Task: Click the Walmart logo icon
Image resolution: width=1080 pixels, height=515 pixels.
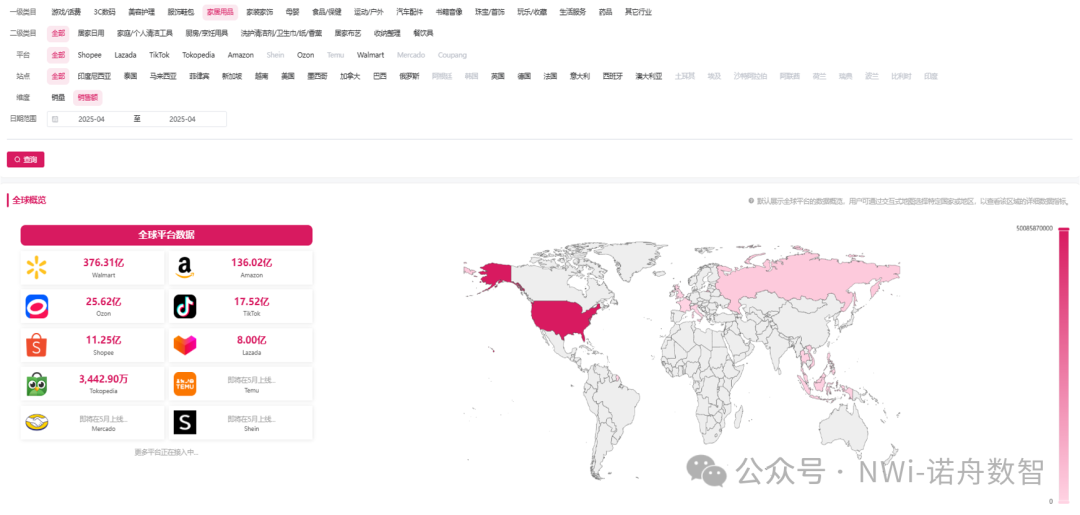Action: pos(37,267)
